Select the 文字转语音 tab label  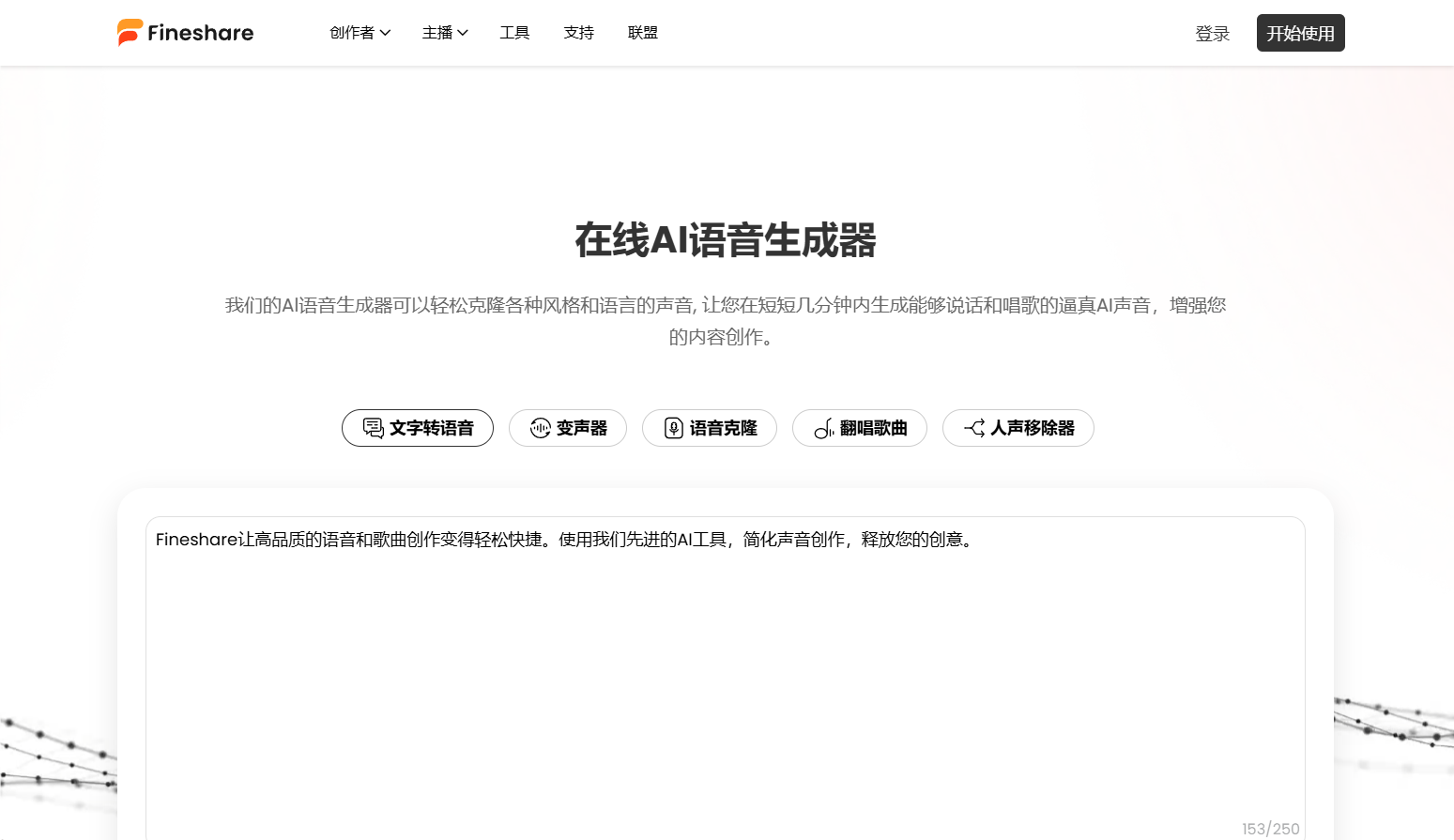click(432, 428)
